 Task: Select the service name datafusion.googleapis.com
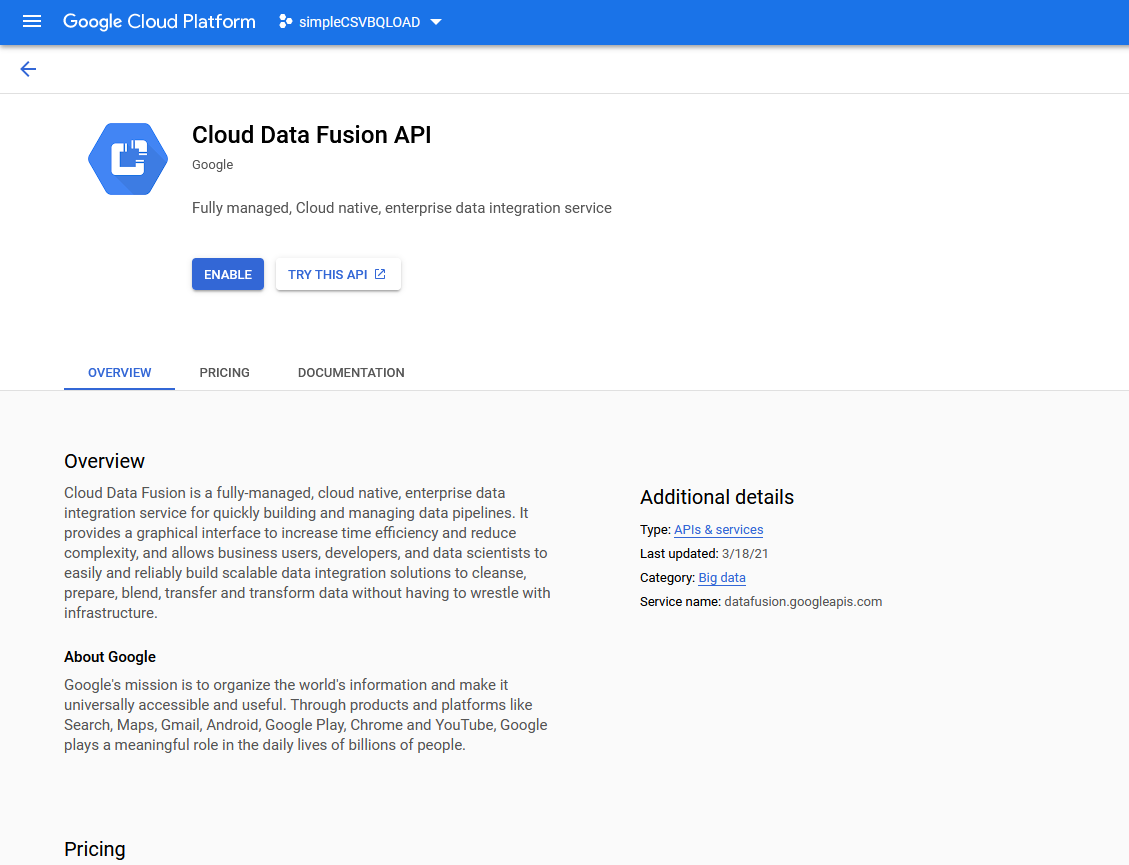pos(803,601)
